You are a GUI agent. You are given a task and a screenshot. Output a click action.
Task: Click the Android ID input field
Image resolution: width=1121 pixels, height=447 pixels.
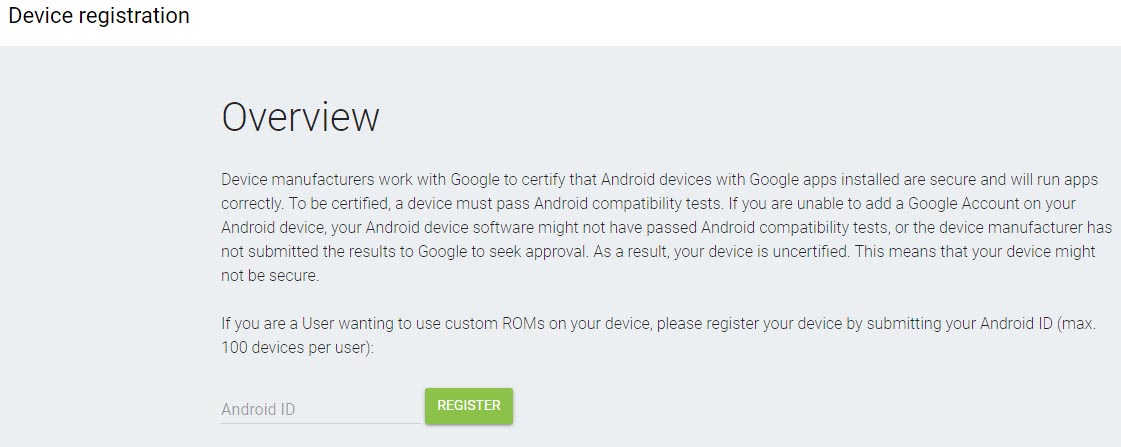320,409
